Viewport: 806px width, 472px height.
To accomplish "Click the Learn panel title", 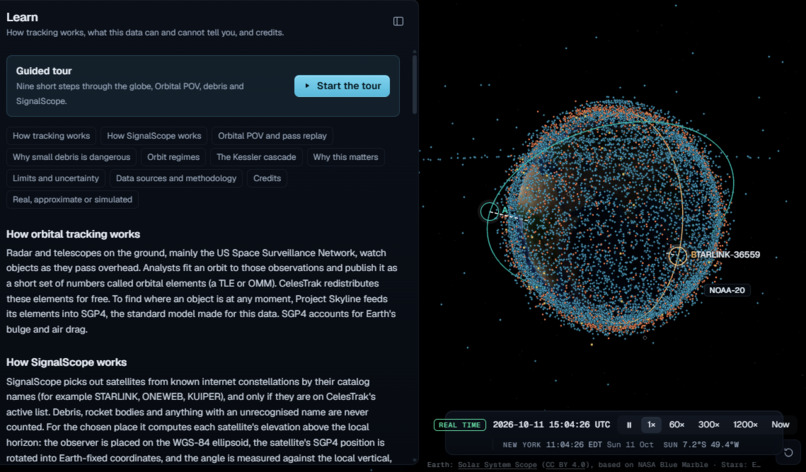I will click(x=22, y=17).
